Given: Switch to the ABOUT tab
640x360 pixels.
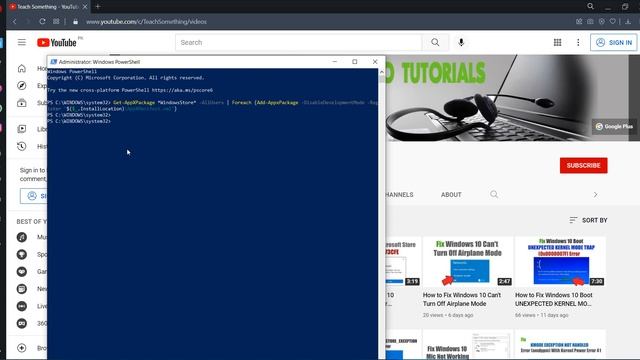Looking at the screenshot, I should pyautogui.click(x=451, y=195).
